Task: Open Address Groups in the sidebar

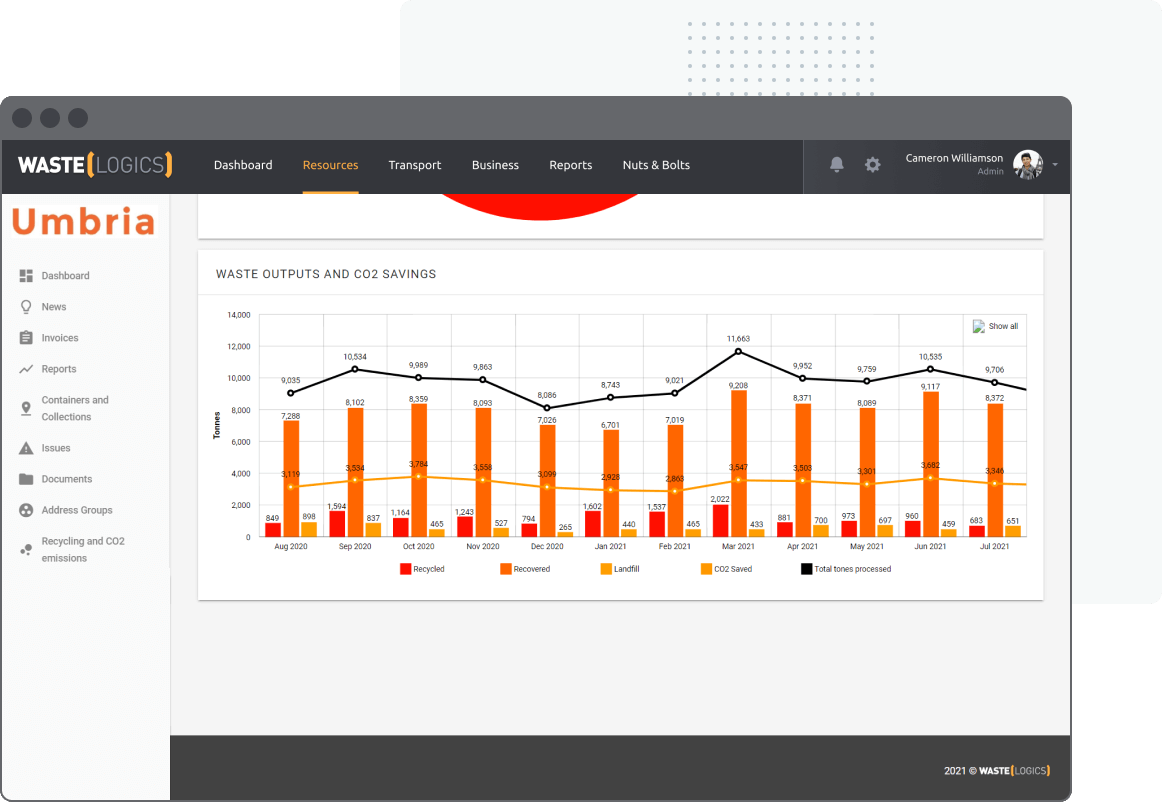Action: (76, 510)
